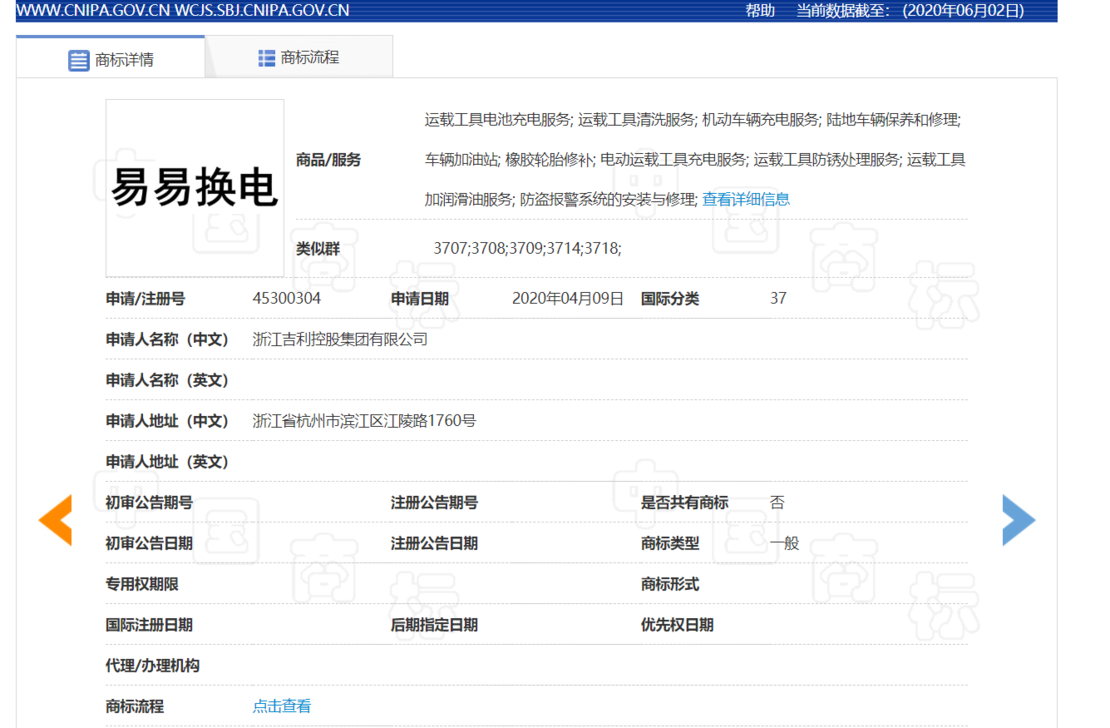Click the 点击查看 trademark flow link

[x=282, y=706]
